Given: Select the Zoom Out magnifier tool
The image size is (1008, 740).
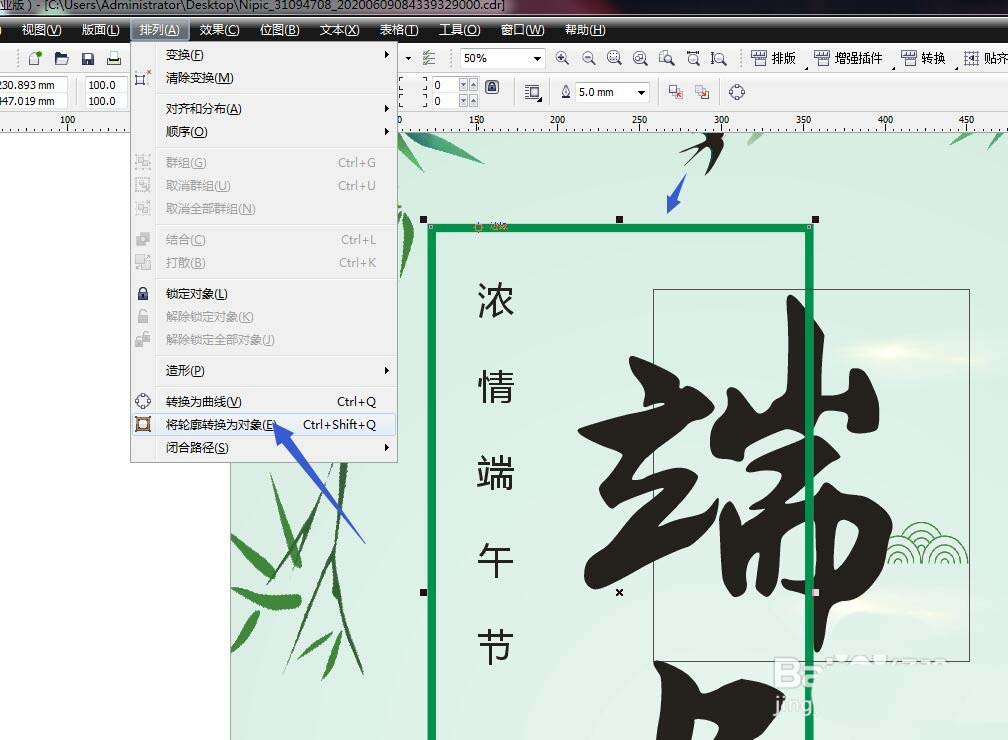Looking at the screenshot, I should coord(588,58).
